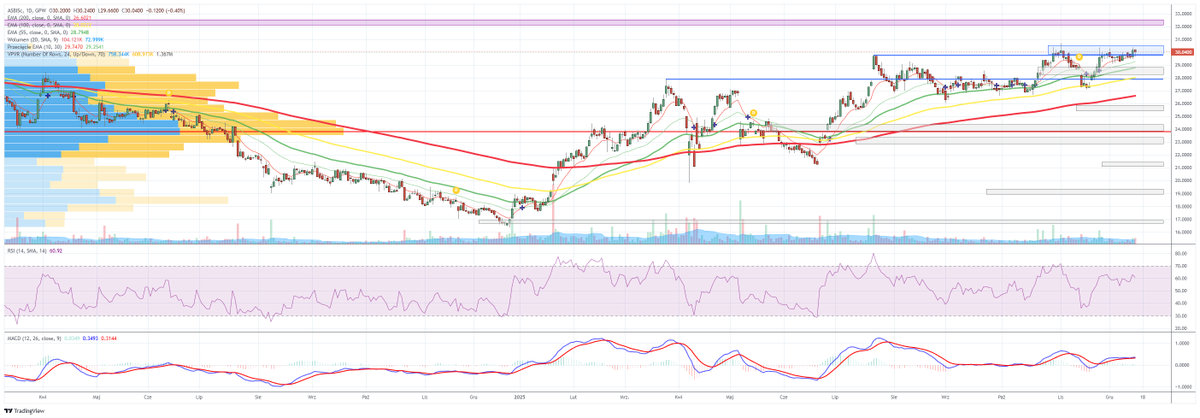Click the RSI 30.00 axis label

click(x=1182, y=315)
